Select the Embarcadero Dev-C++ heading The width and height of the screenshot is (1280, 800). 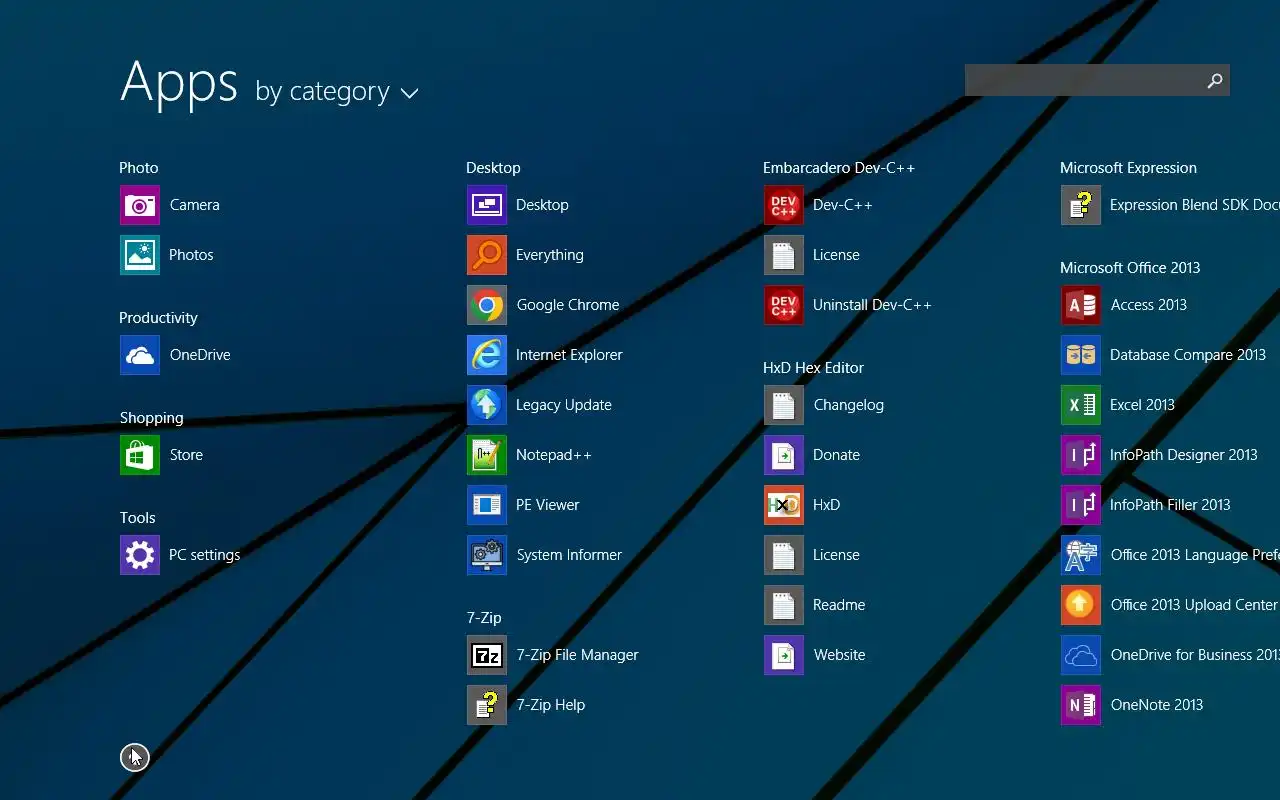pyautogui.click(x=839, y=168)
